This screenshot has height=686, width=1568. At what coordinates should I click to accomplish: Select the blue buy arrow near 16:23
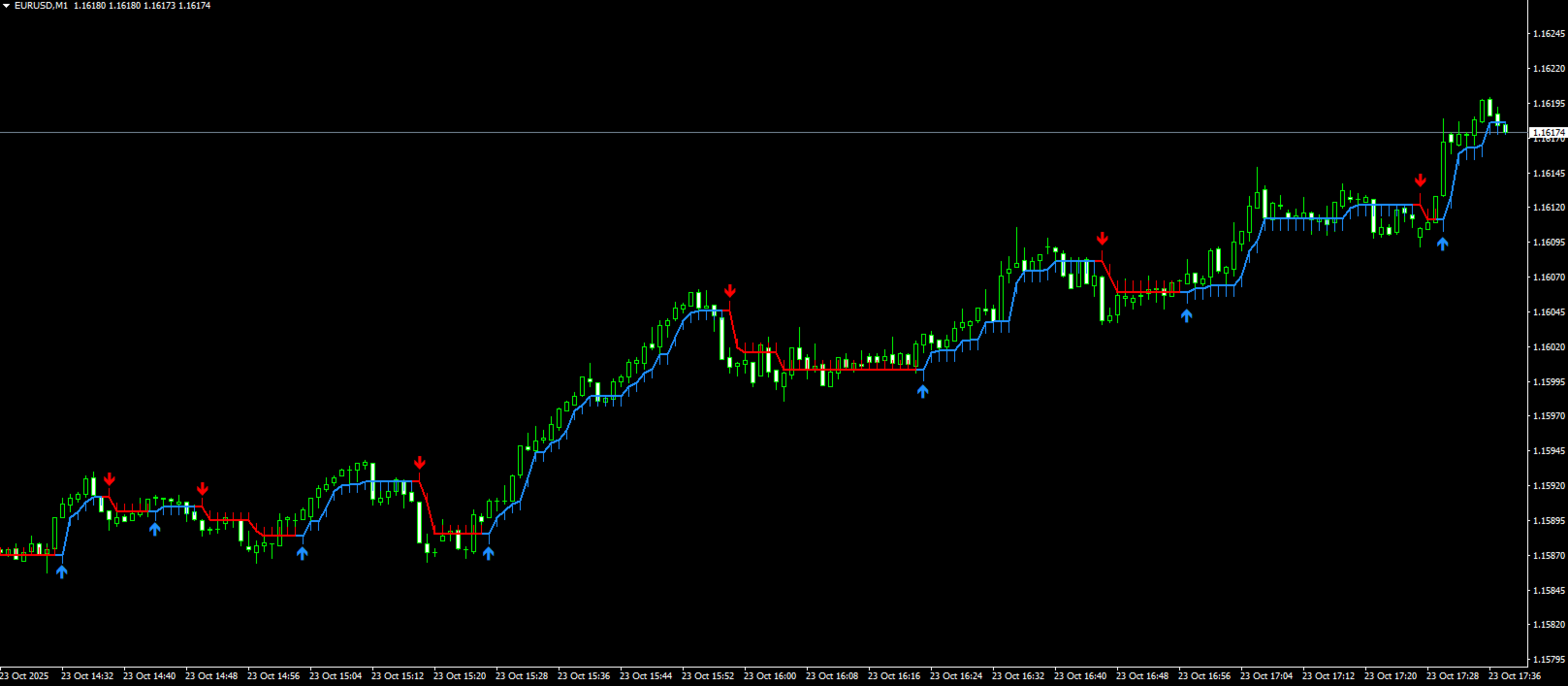click(x=923, y=391)
